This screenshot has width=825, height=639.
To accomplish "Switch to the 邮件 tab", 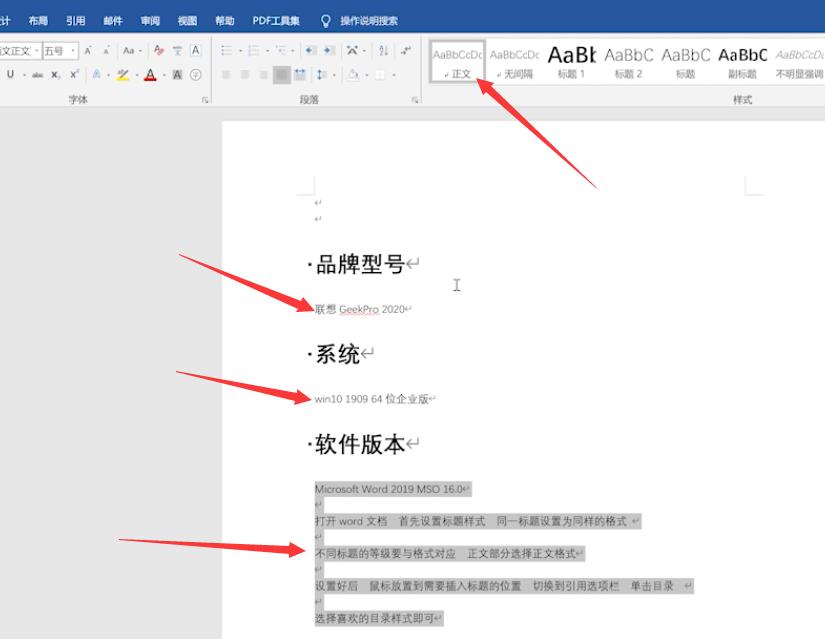I will pos(113,21).
